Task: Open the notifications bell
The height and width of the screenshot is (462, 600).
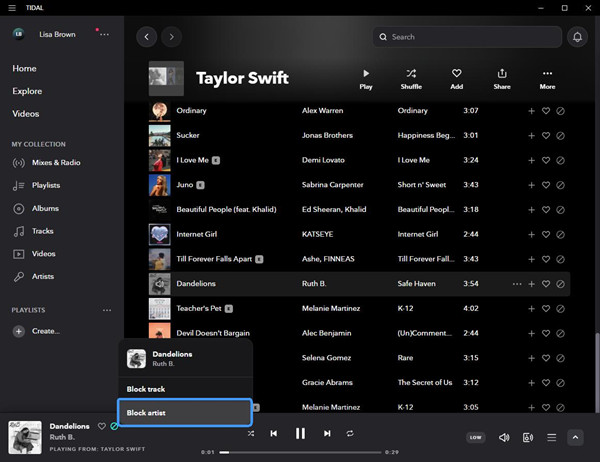Action: coord(577,37)
